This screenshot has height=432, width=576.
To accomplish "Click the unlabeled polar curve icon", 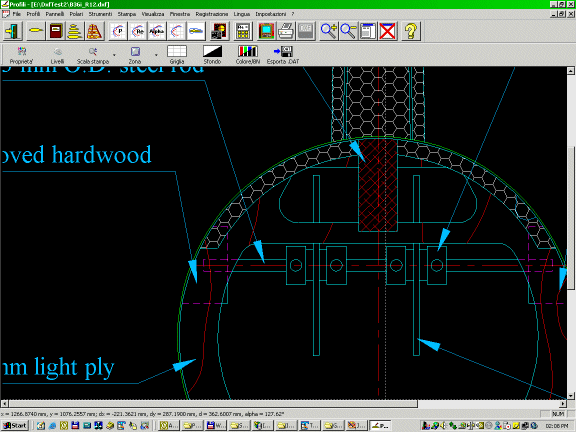I will pyautogui.click(x=176, y=31).
